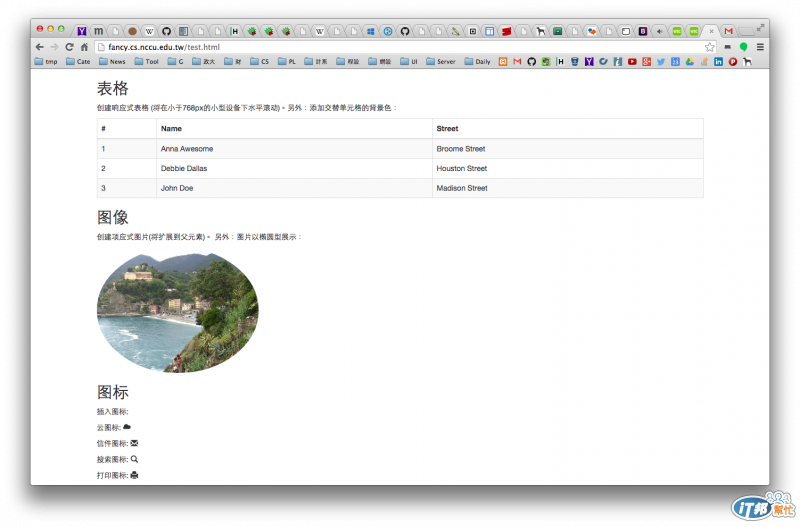Close the active test.html tab
The height and width of the screenshot is (527, 800).
[x=711, y=31]
